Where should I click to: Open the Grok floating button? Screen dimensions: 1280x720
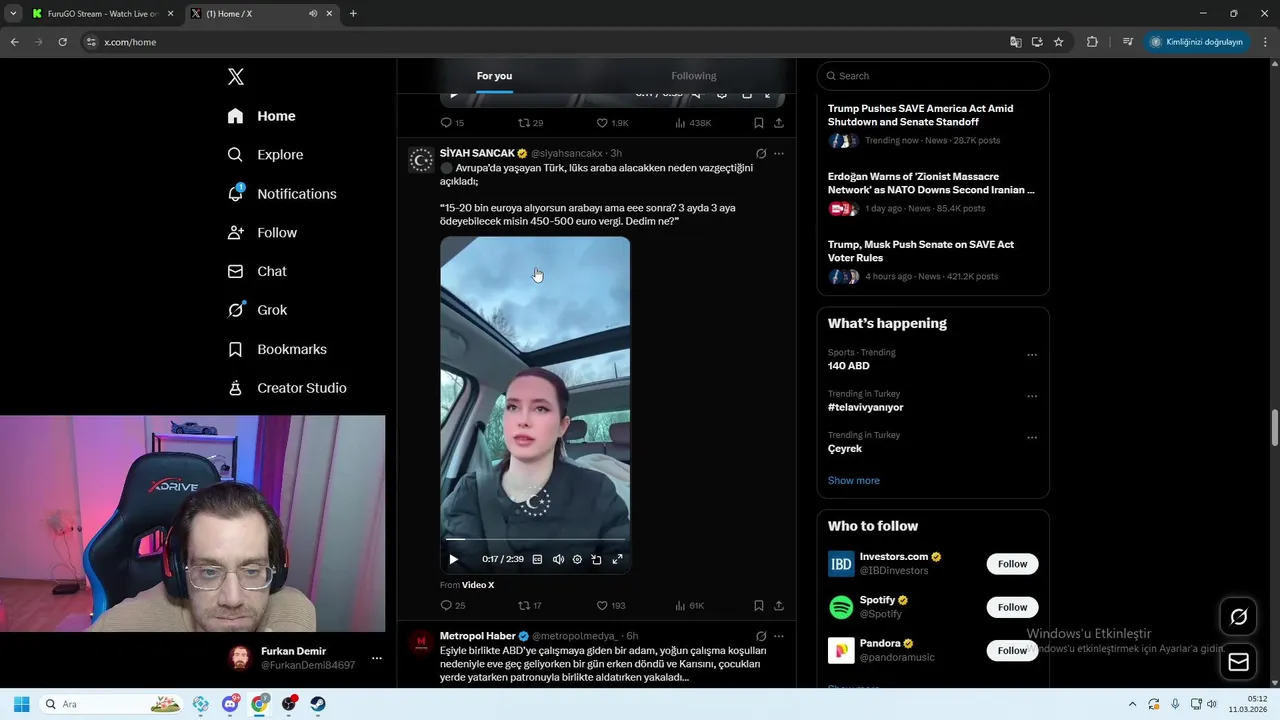[1238, 617]
